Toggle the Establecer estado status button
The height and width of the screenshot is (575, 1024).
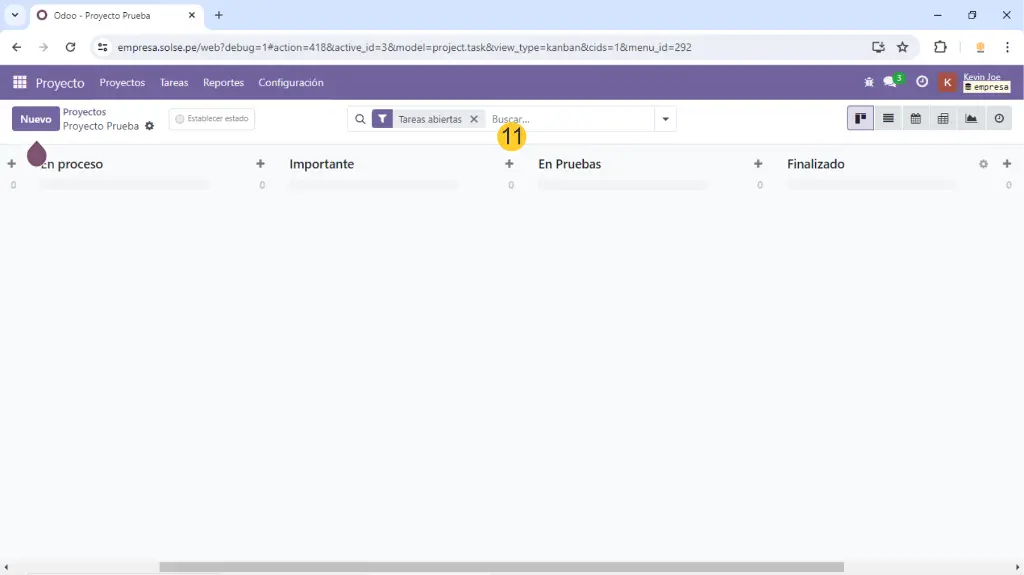pos(212,119)
